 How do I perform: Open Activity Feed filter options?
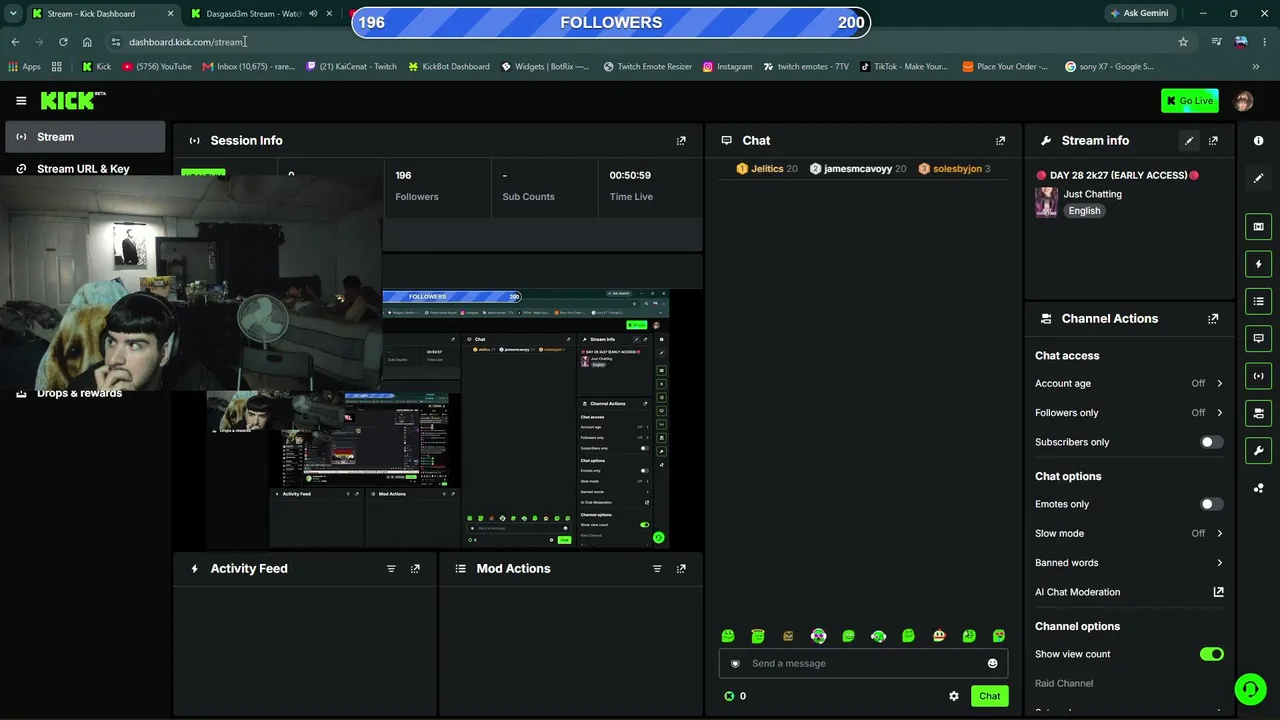coord(391,569)
